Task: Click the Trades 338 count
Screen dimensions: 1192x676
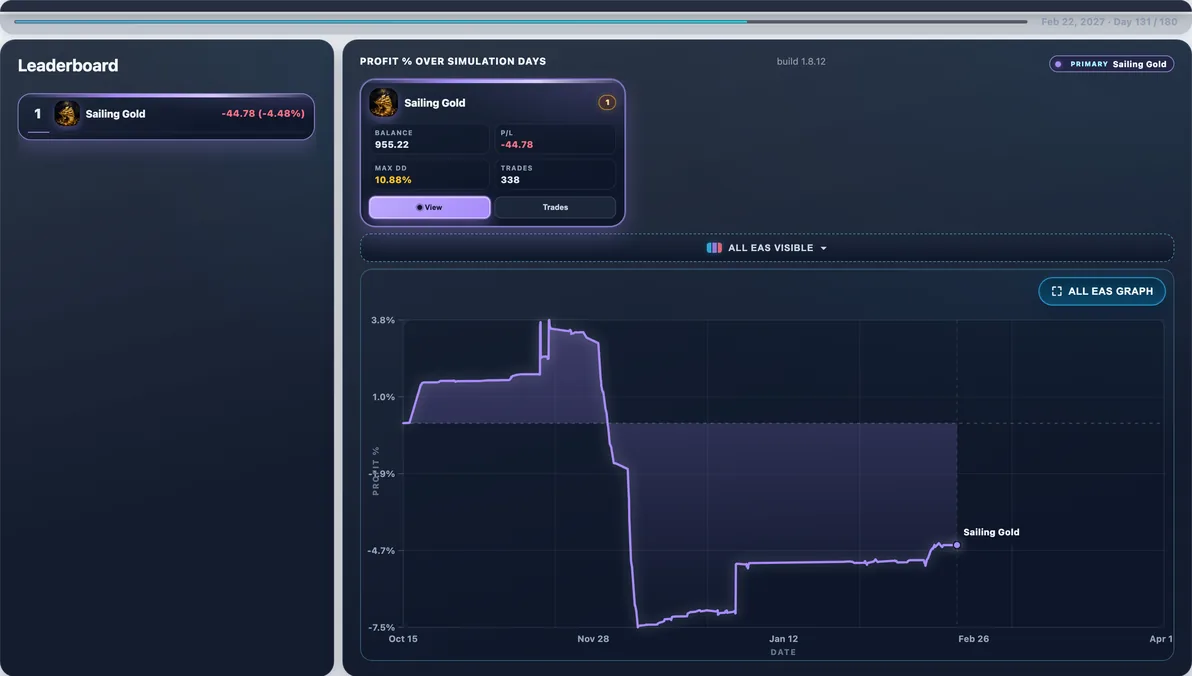Action: pos(510,180)
